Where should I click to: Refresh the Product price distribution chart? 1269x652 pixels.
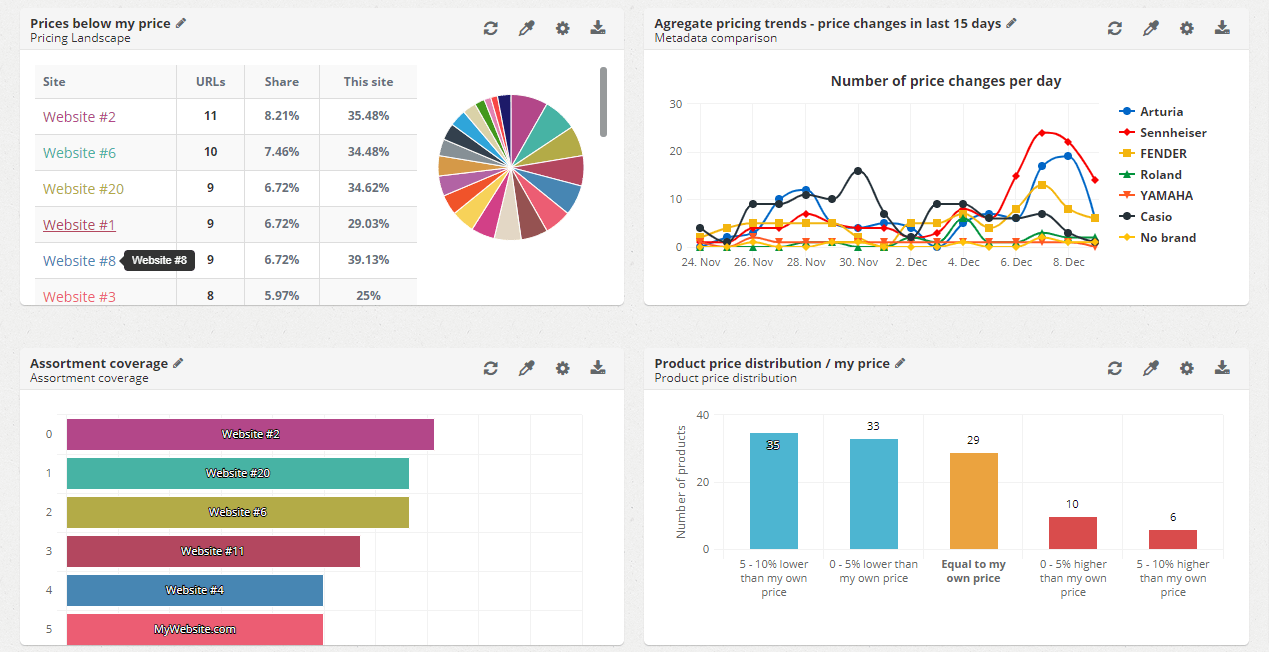(1114, 368)
